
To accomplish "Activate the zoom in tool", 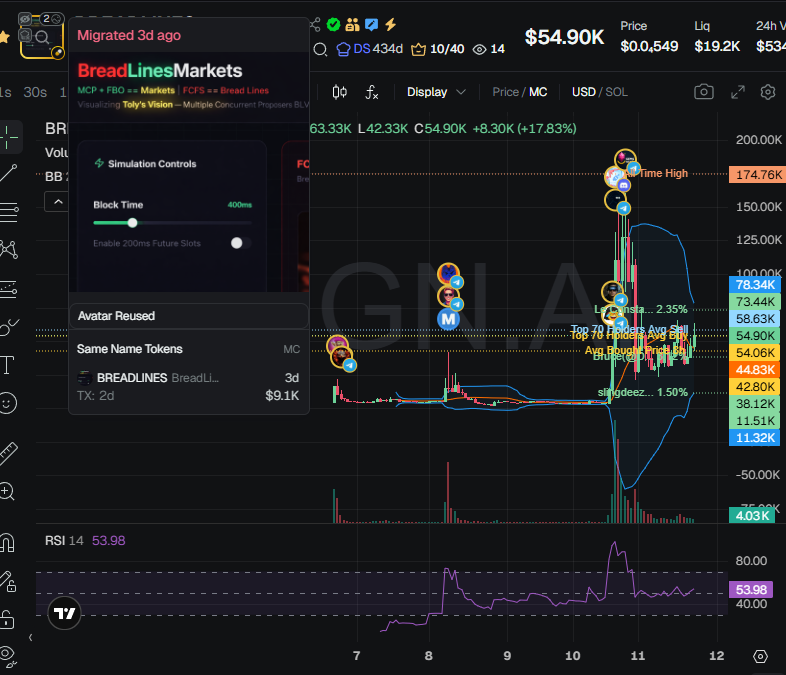I will tap(8, 491).
